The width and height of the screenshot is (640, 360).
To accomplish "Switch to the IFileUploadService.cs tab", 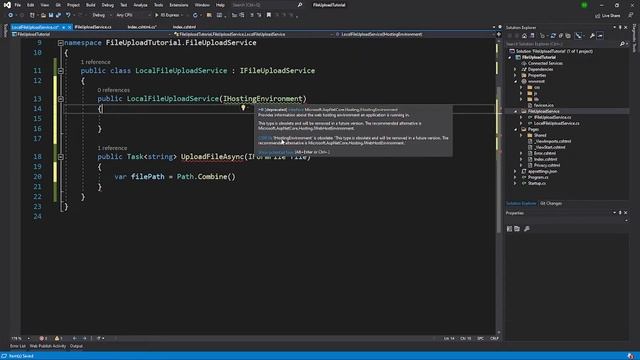I will coord(93,27).
